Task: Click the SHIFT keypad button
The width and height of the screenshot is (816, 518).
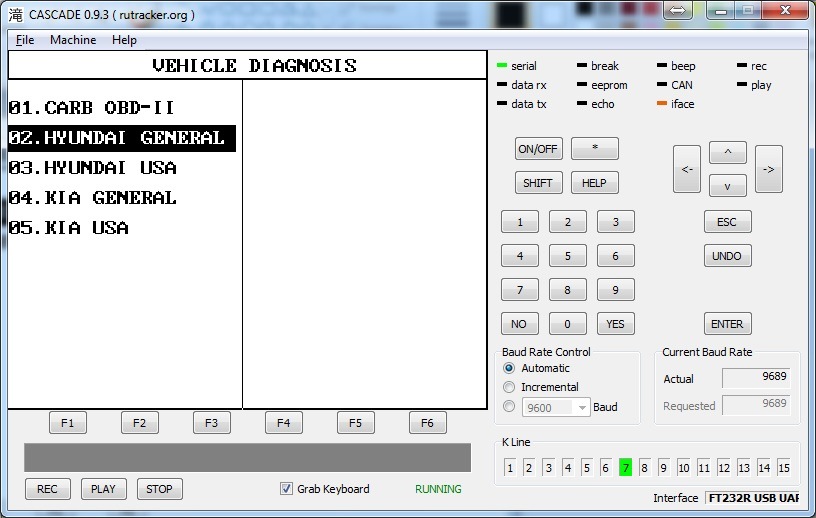Action: pos(538,183)
